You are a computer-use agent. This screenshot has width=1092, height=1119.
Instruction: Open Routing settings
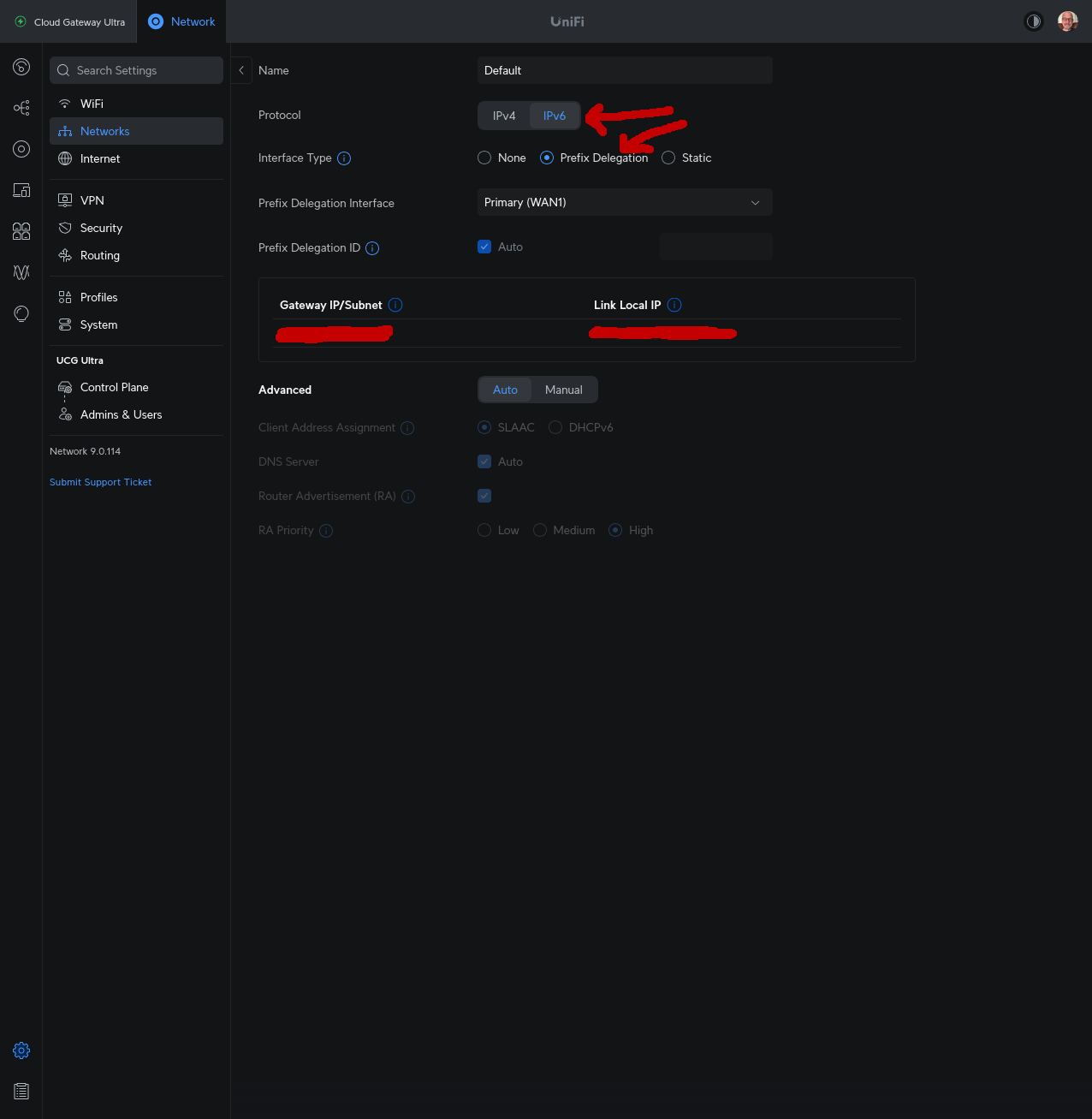point(136,255)
